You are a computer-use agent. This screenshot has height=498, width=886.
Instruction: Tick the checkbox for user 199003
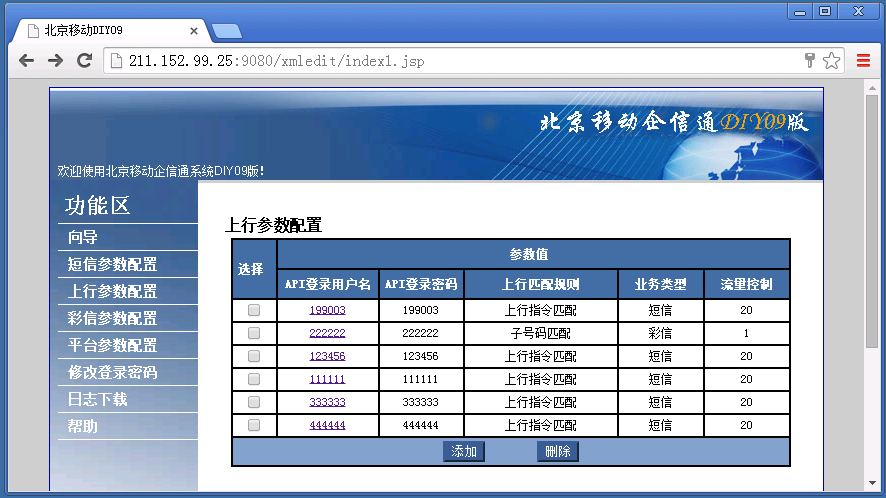(254, 310)
